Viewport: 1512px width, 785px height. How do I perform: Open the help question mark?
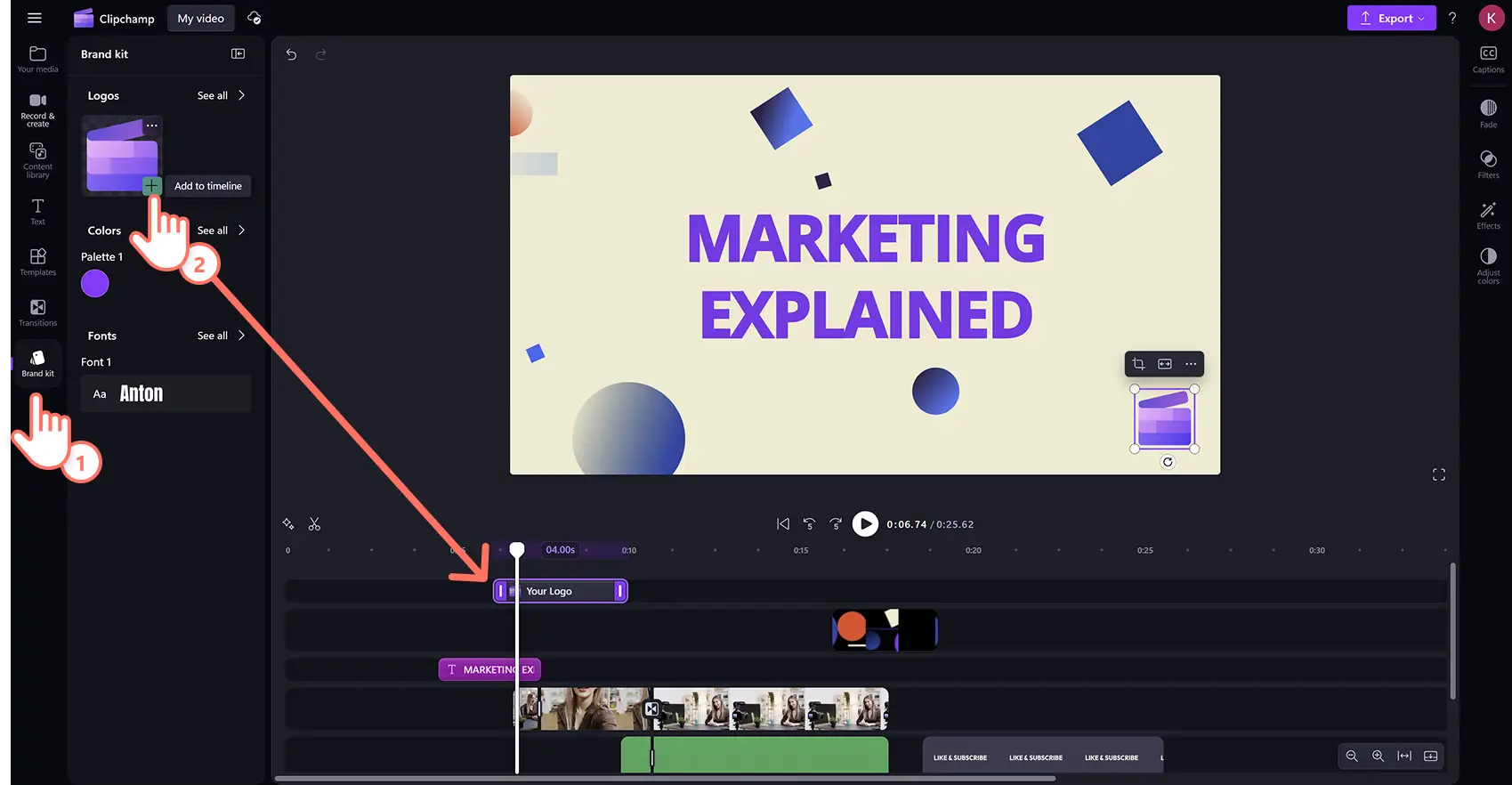(x=1452, y=18)
